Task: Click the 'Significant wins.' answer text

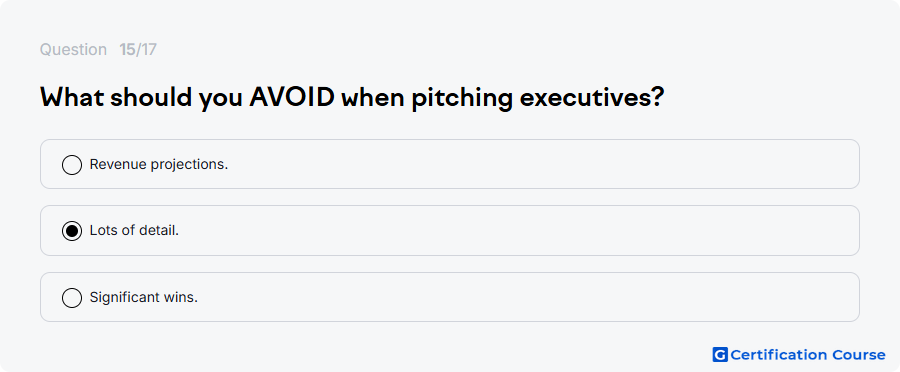Action: pyautogui.click(x=143, y=297)
